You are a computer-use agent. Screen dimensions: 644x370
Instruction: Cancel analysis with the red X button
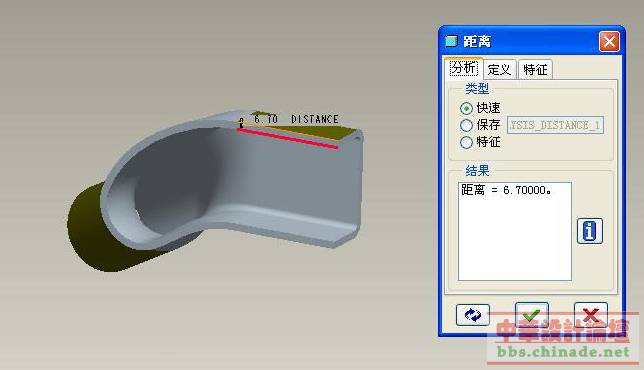click(x=591, y=315)
